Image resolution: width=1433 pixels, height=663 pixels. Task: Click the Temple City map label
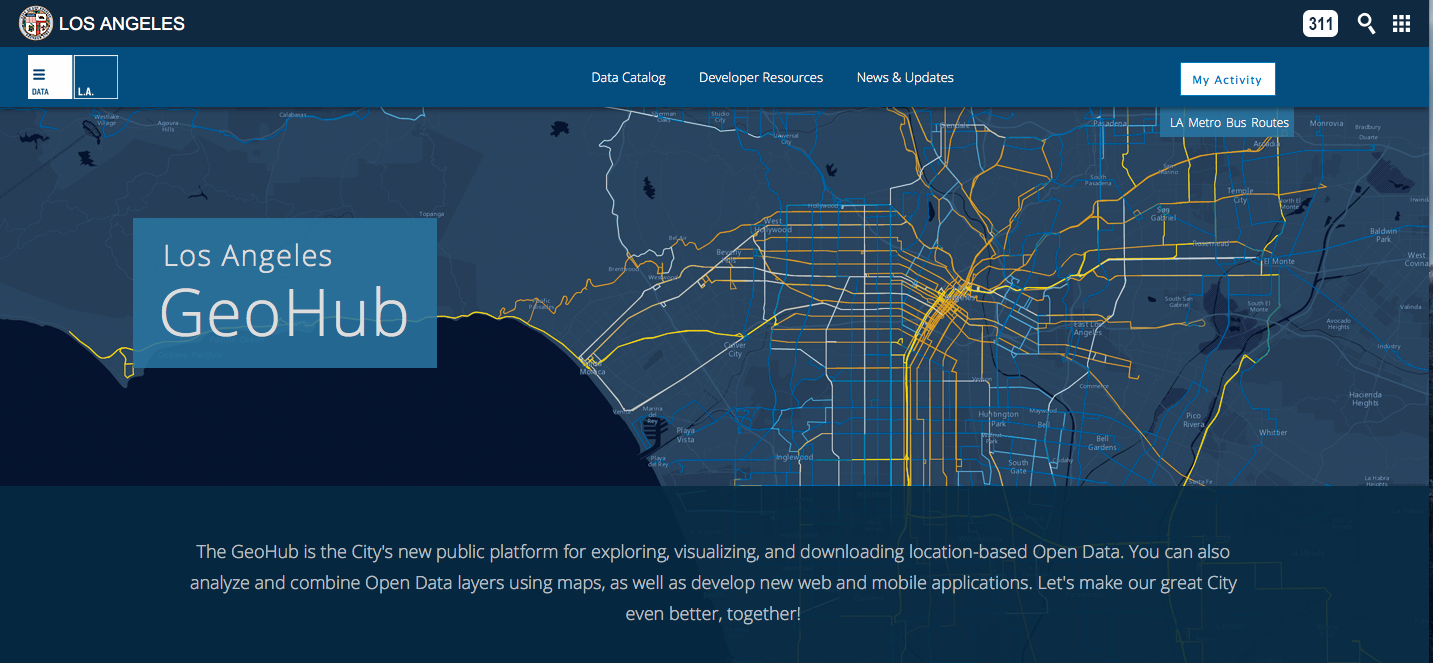pyautogui.click(x=1240, y=195)
